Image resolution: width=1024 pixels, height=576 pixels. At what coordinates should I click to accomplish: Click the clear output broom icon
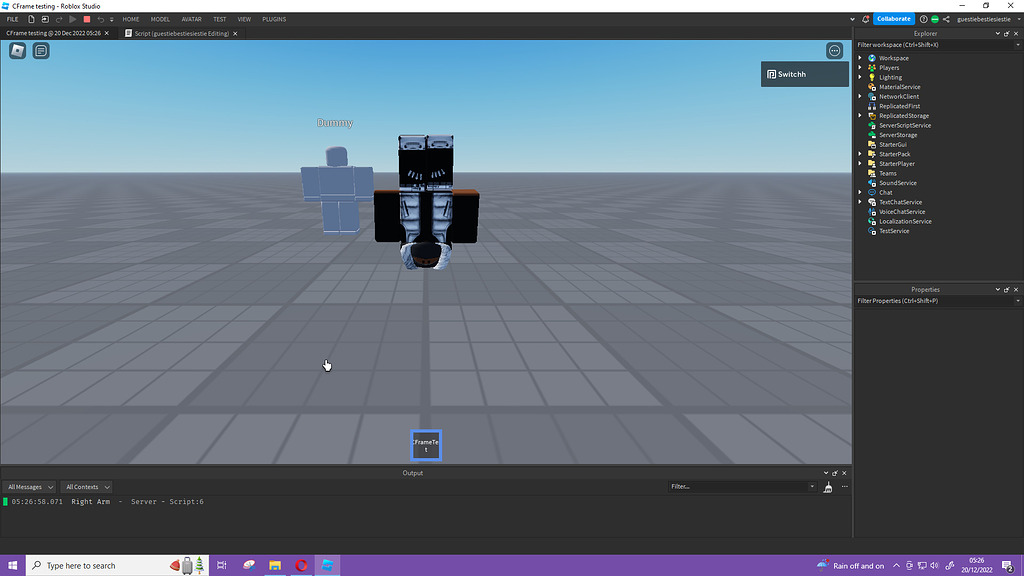coord(828,487)
